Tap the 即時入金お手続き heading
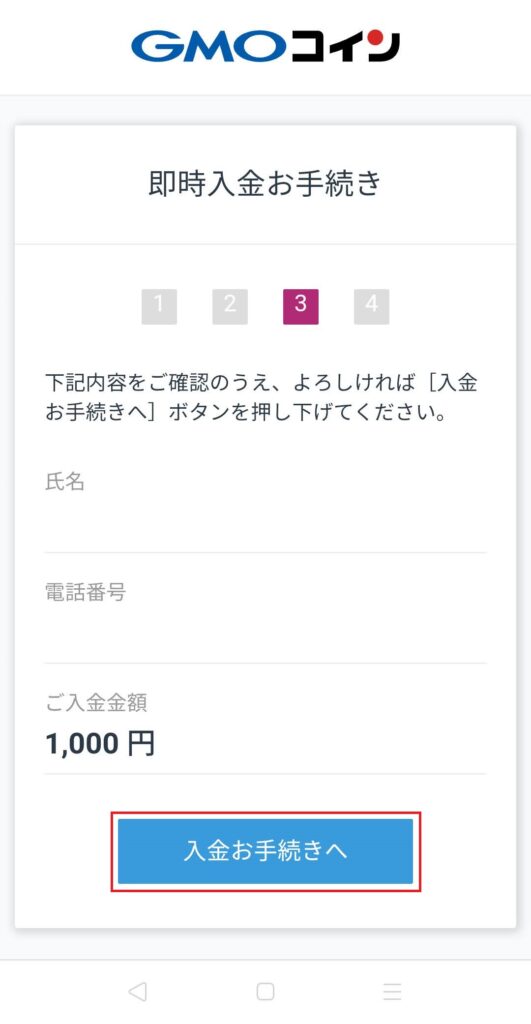Viewport: 531px width, 1024px height. click(265, 184)
